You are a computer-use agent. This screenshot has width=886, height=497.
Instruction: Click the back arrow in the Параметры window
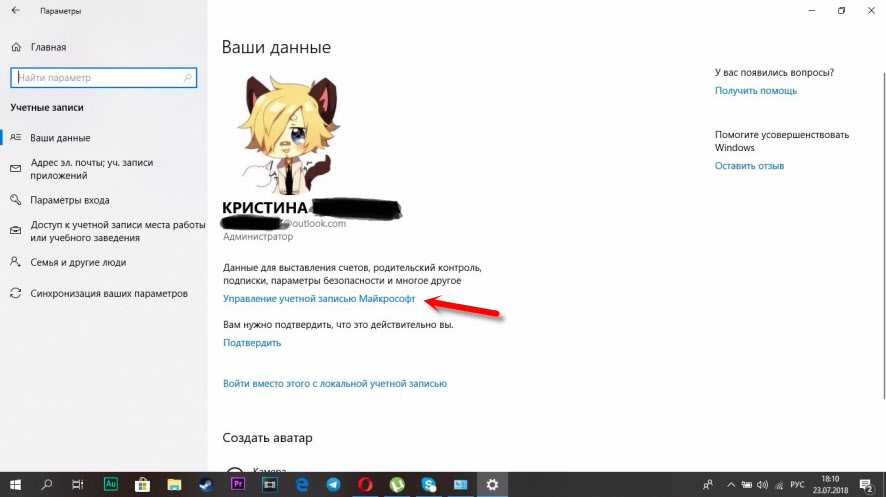click(16, 11)
